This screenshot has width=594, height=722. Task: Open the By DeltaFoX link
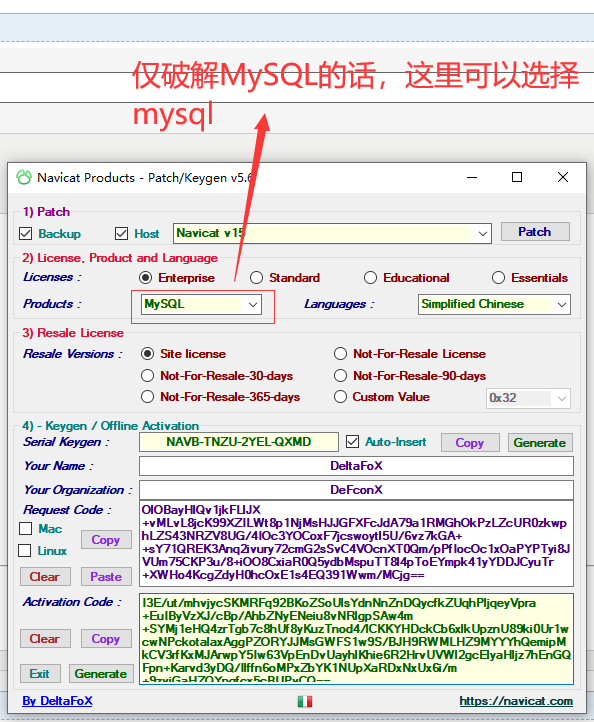pyautogui.click(x=57, y=701)
